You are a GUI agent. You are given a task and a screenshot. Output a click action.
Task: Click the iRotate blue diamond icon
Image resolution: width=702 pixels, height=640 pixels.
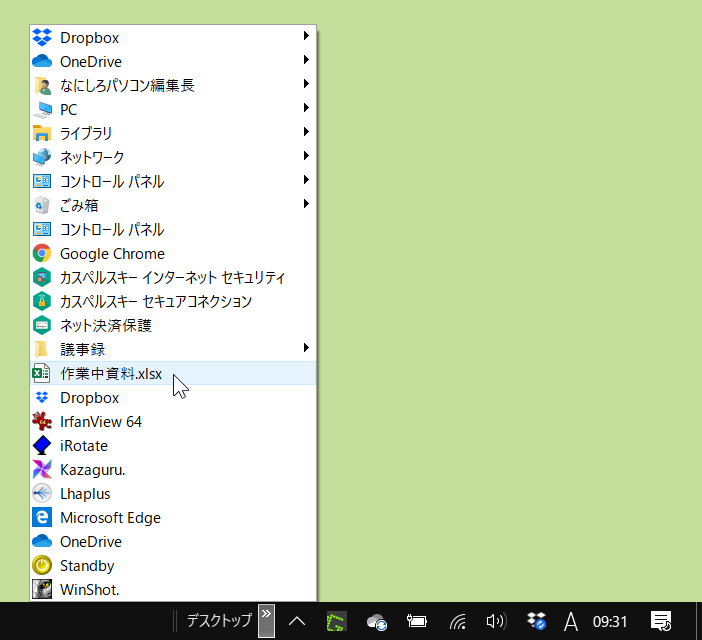coord(42,446)
